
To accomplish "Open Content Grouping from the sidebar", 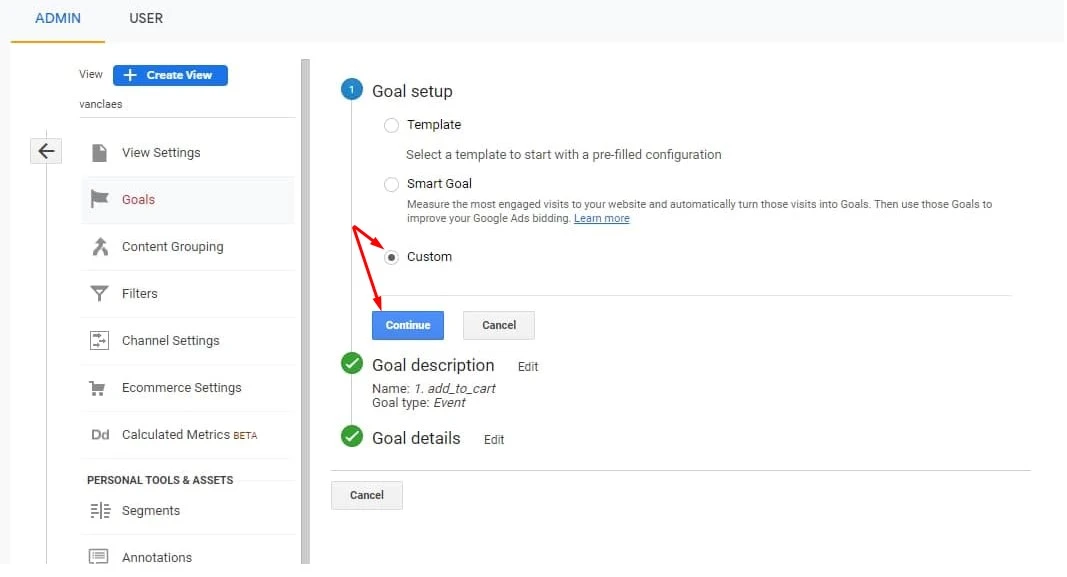I will pyautogui.click(x=100, y=246).
